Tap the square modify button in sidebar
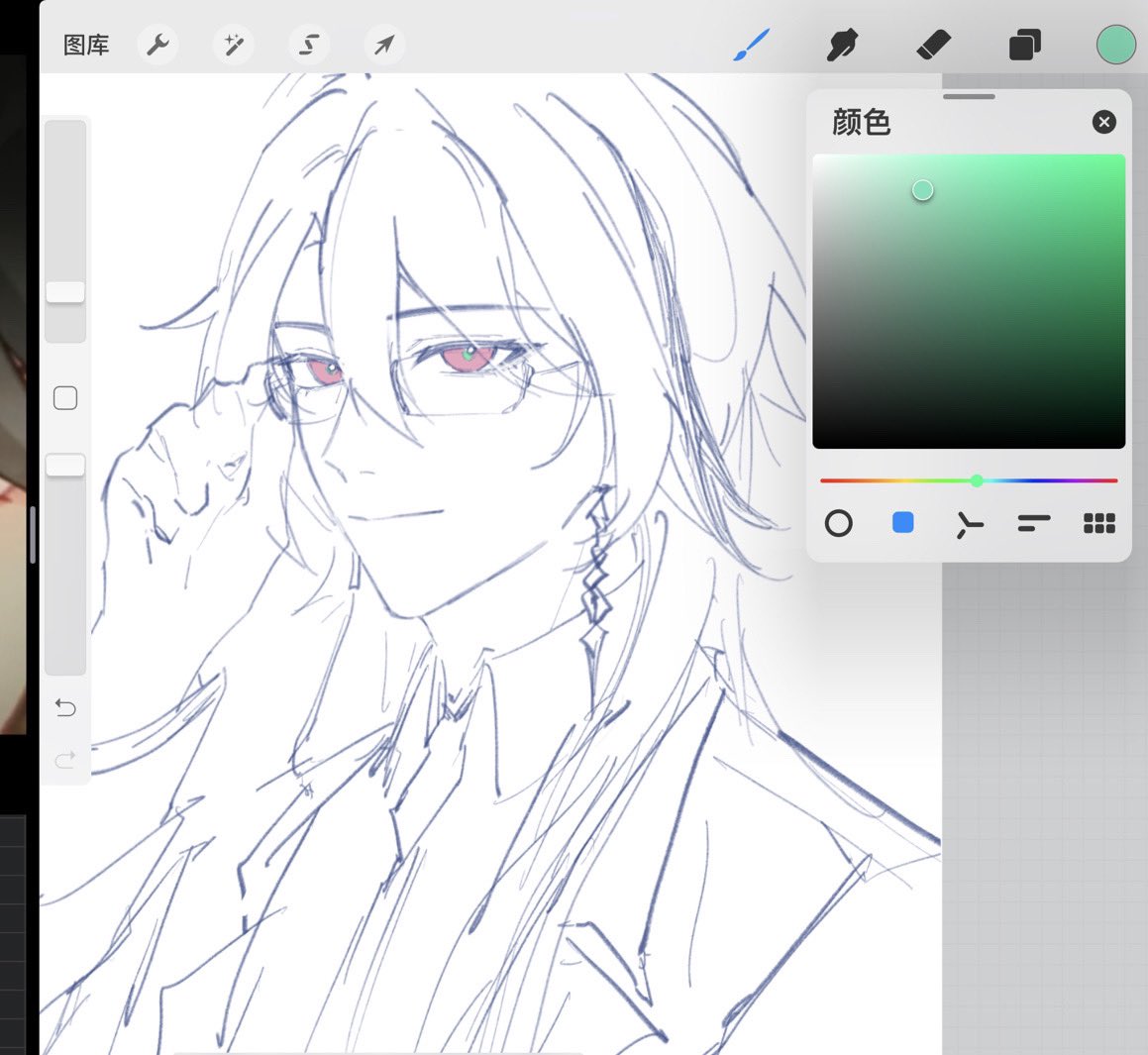The height and width of the screenshot is (1055, 1148). click(65, 398)
